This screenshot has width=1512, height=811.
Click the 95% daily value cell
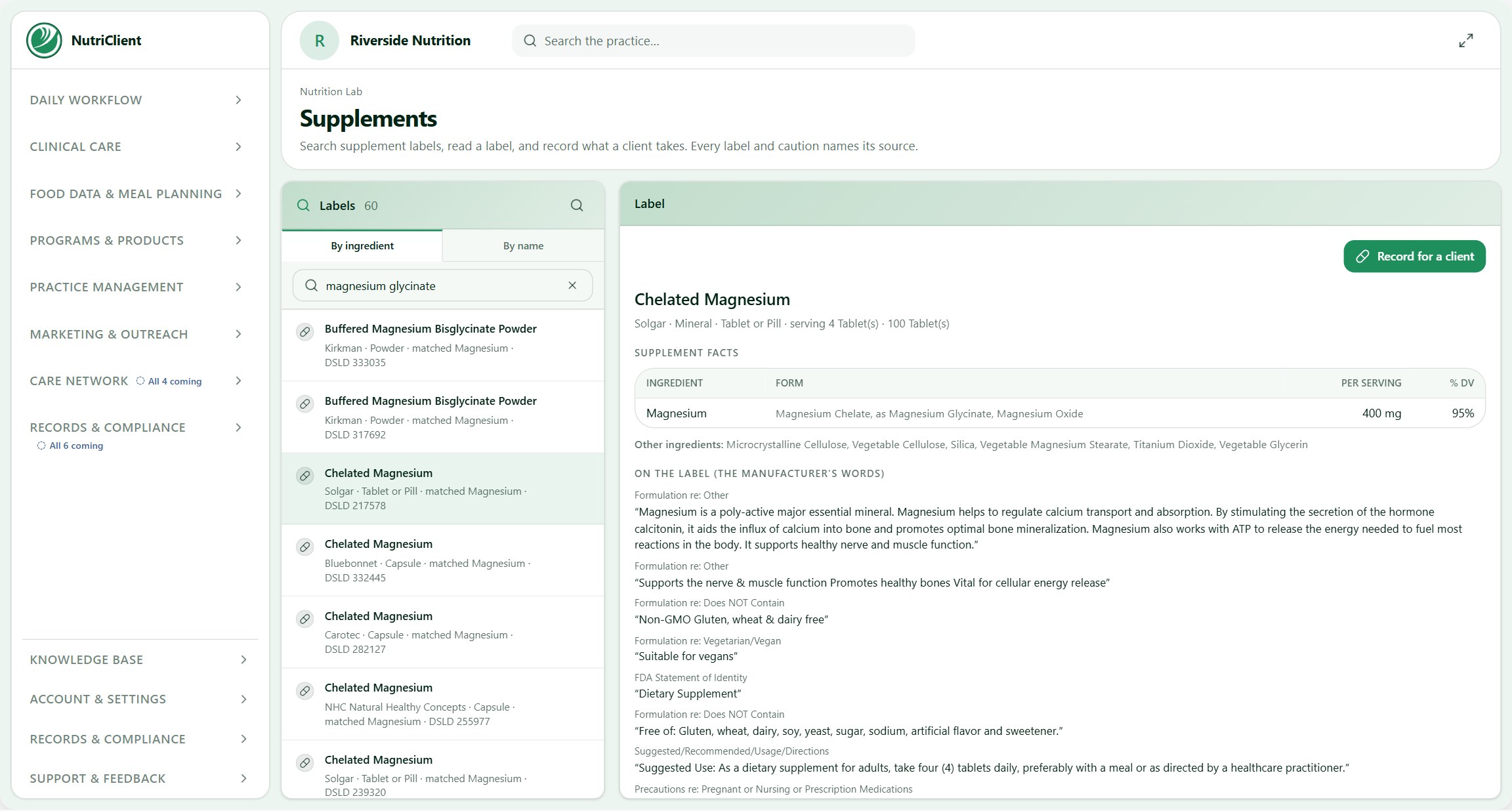1463,413
